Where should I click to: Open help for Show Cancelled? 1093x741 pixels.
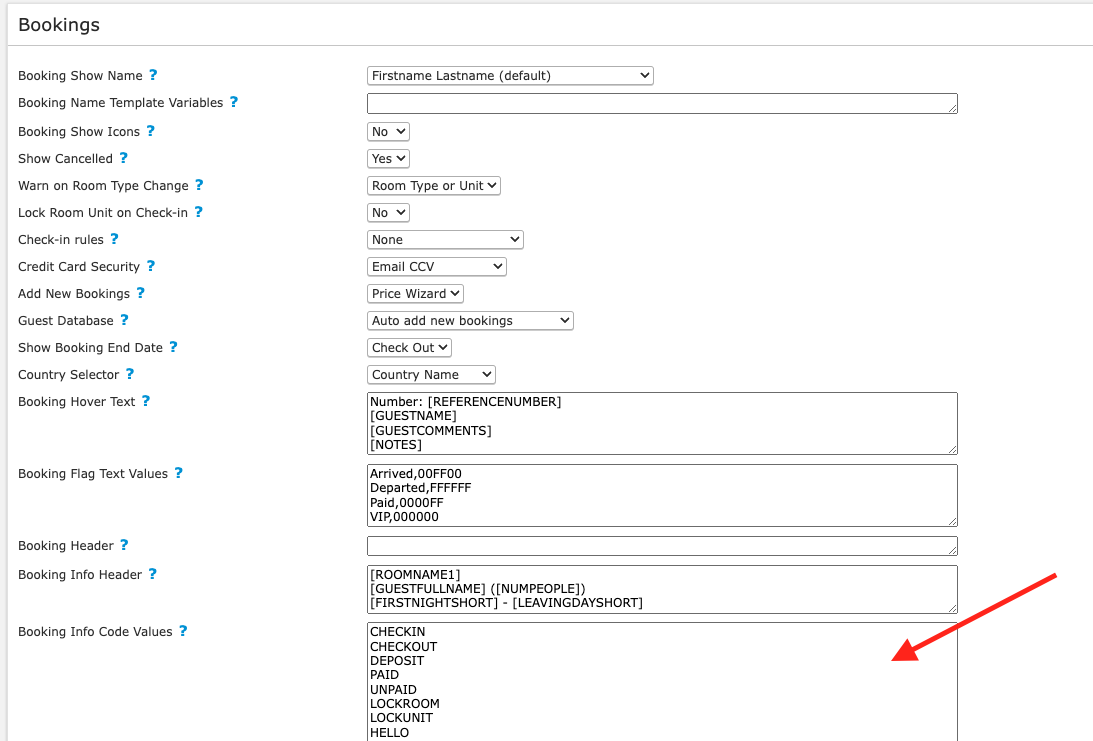coord(123,158)
